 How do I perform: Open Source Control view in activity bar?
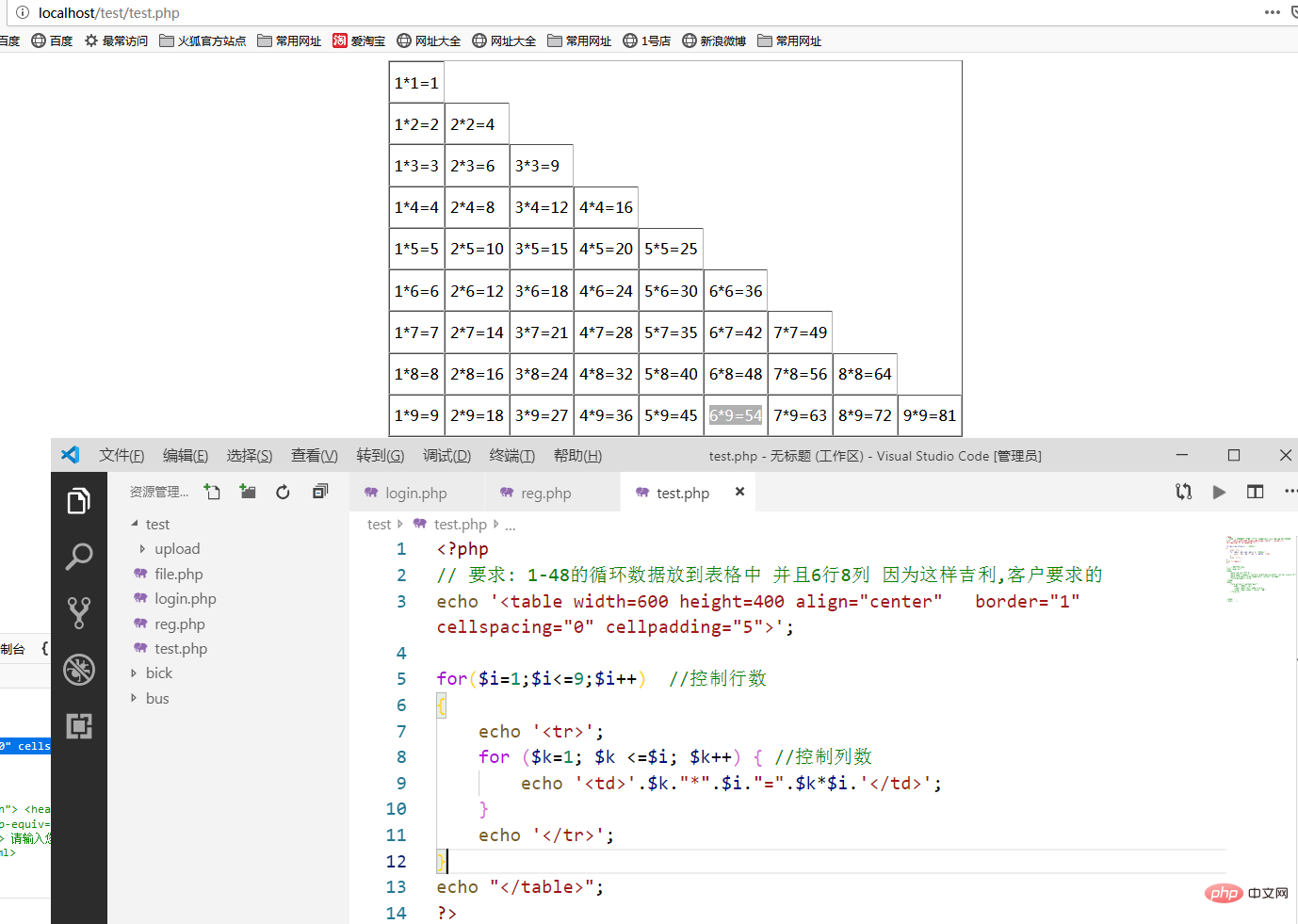[79, 613]
